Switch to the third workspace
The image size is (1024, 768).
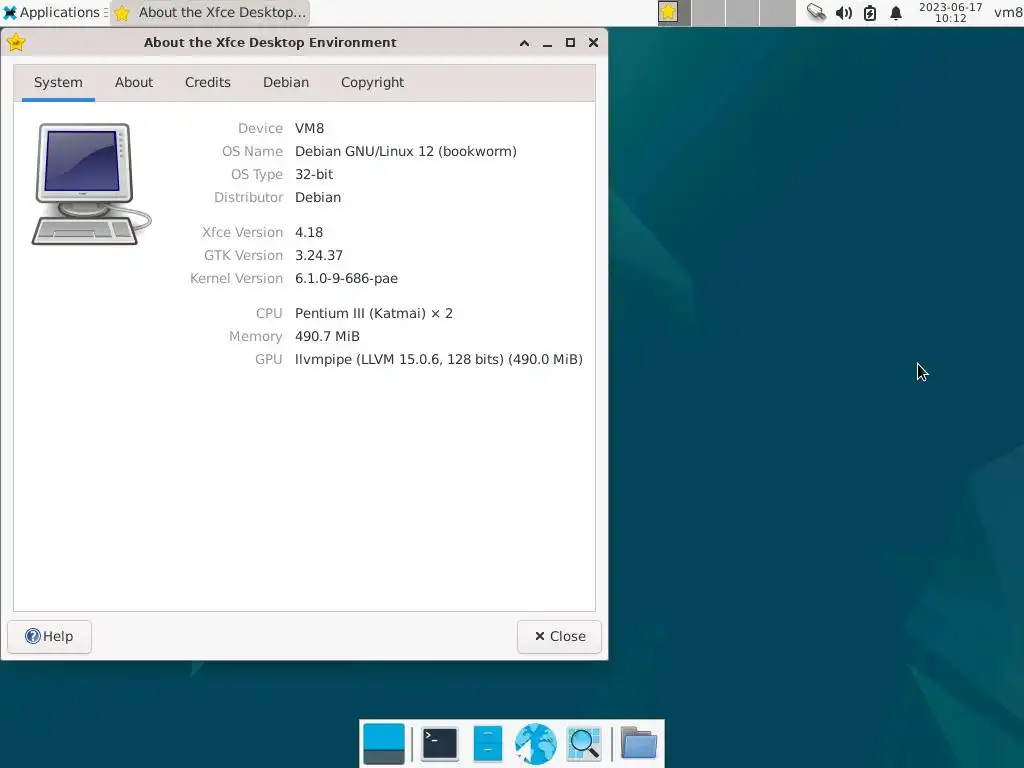pyautogui.click(x=743, y=12)
